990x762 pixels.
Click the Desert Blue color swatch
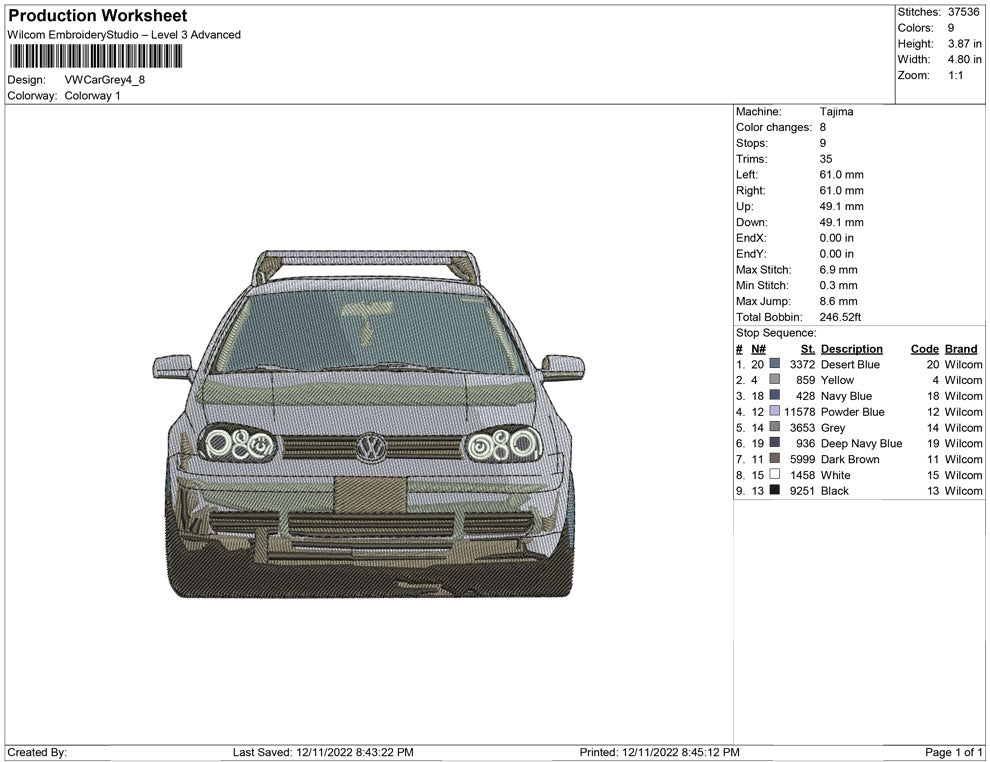point(775,364)
